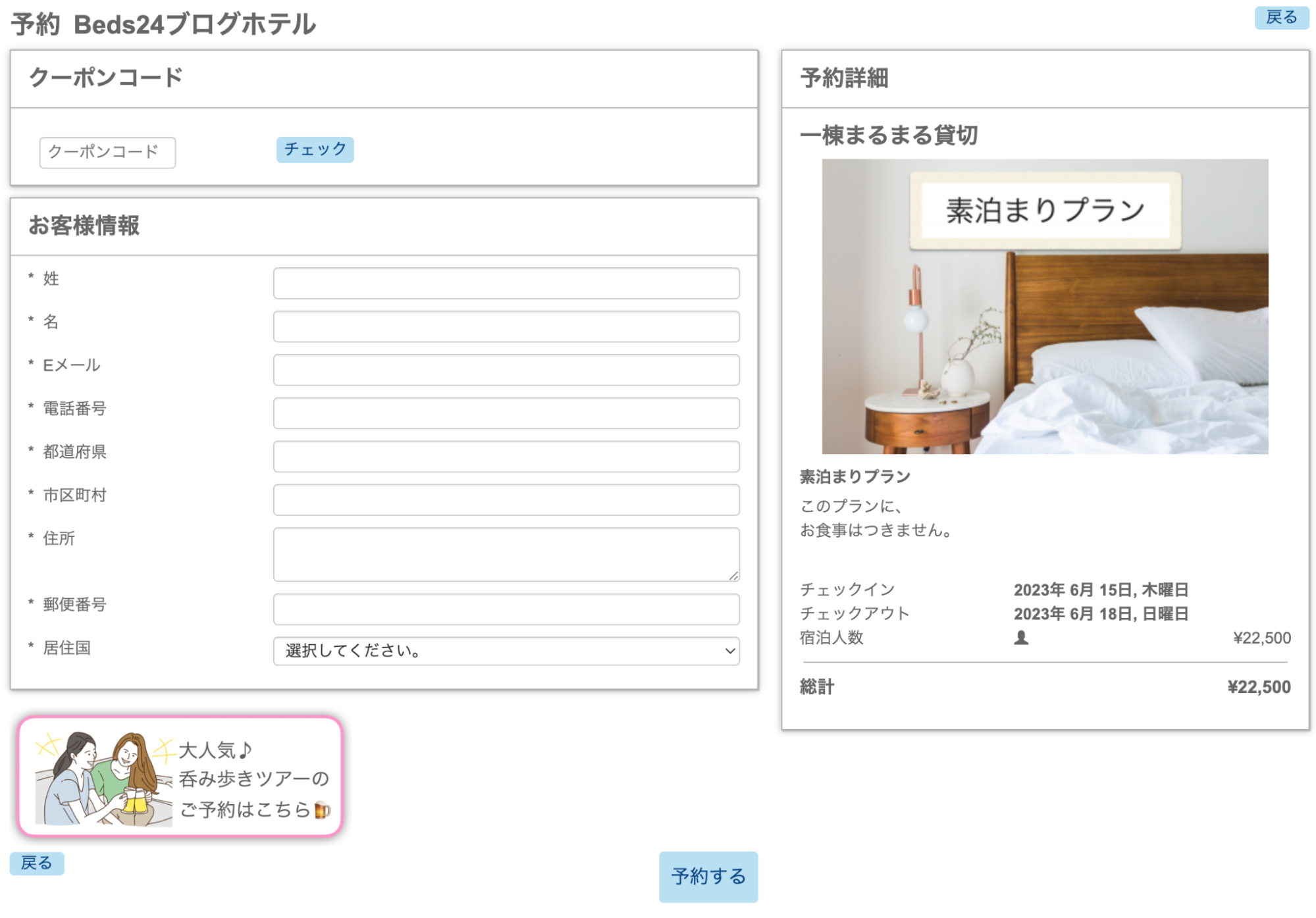Click the top-right 戻る button
Image resolution: width=1316 pixels, height=918 pixels.
[1280, 17]
